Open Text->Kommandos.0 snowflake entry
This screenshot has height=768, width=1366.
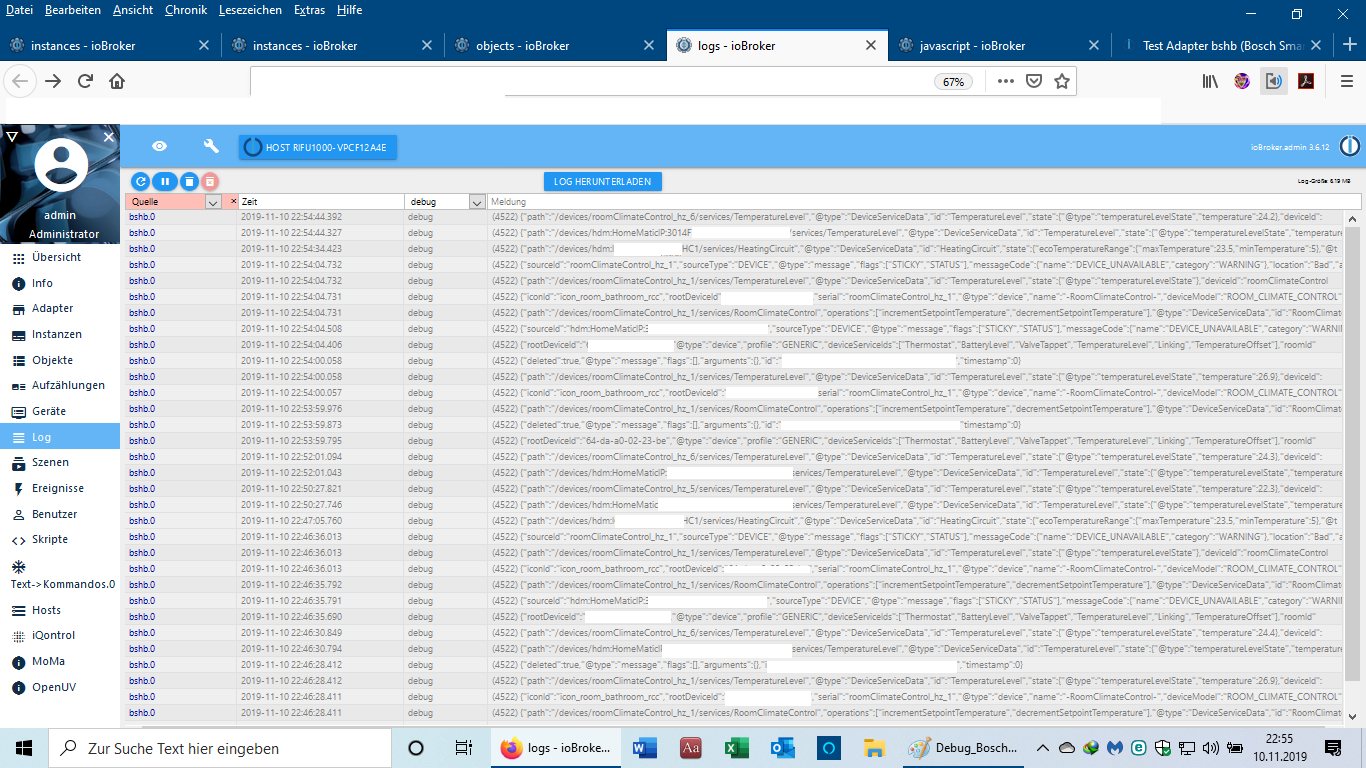60,575
